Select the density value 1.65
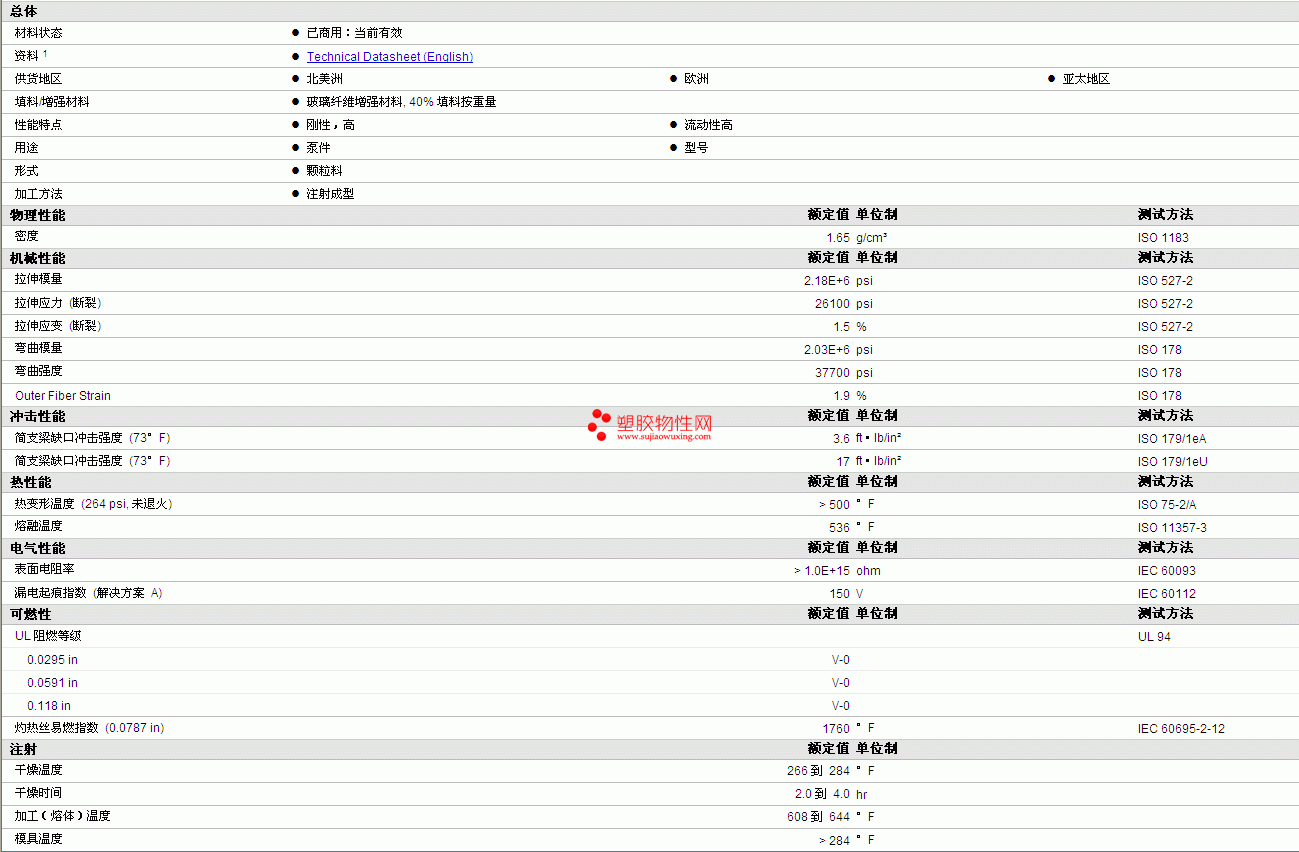1299x852 pixels. tap(838, 238)
